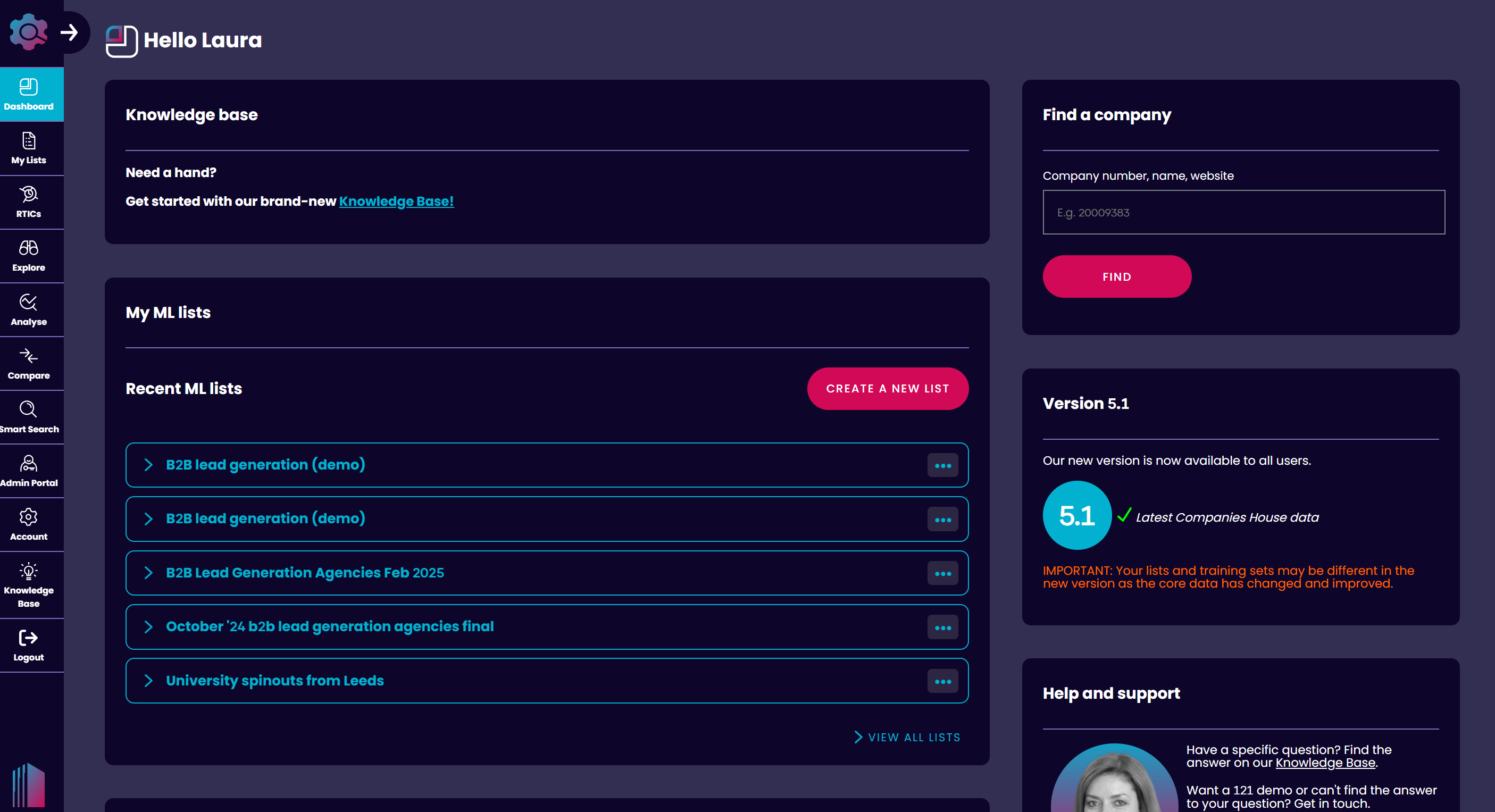Click the Find button
Viewport: 1495px width, 812px height.
pos(1117,277)
